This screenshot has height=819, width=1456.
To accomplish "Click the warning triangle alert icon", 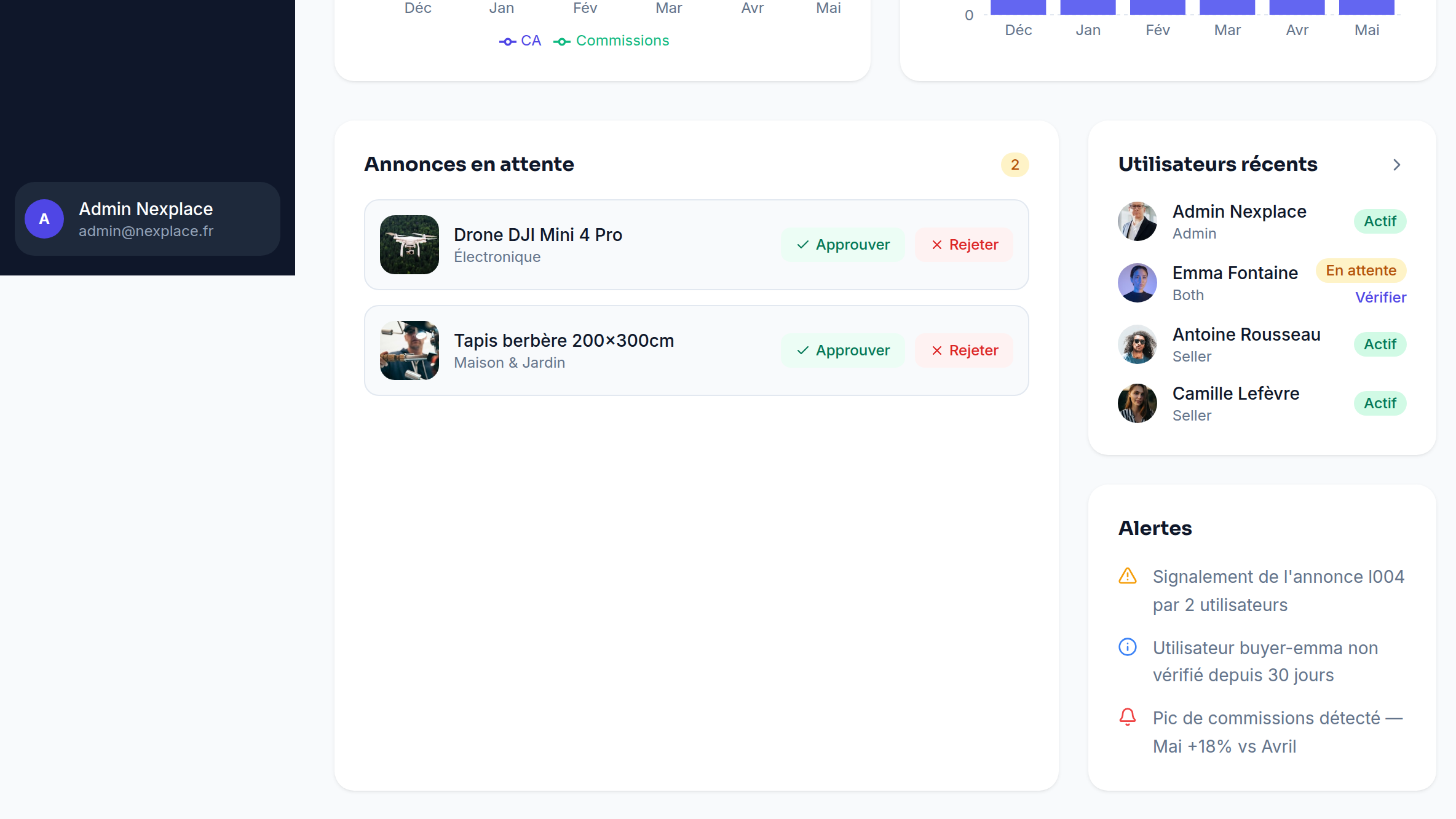I will pos(1128,576).
